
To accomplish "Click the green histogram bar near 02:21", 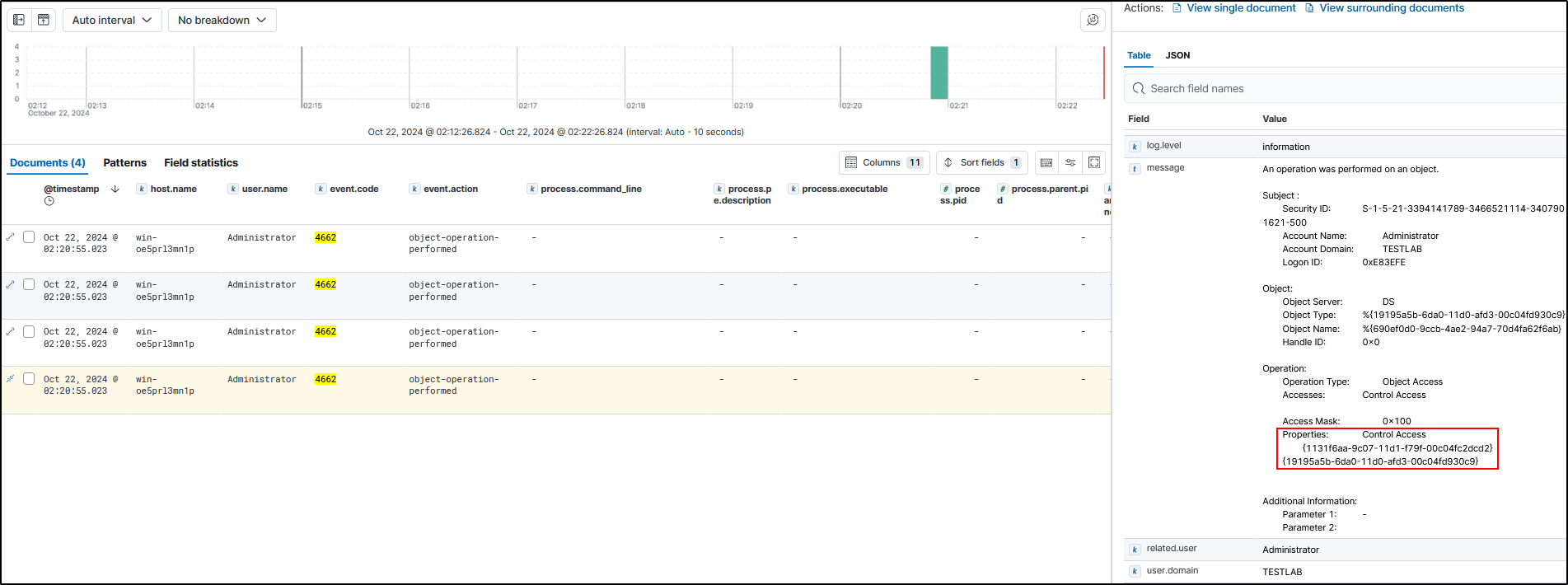I will pos(938,73).
